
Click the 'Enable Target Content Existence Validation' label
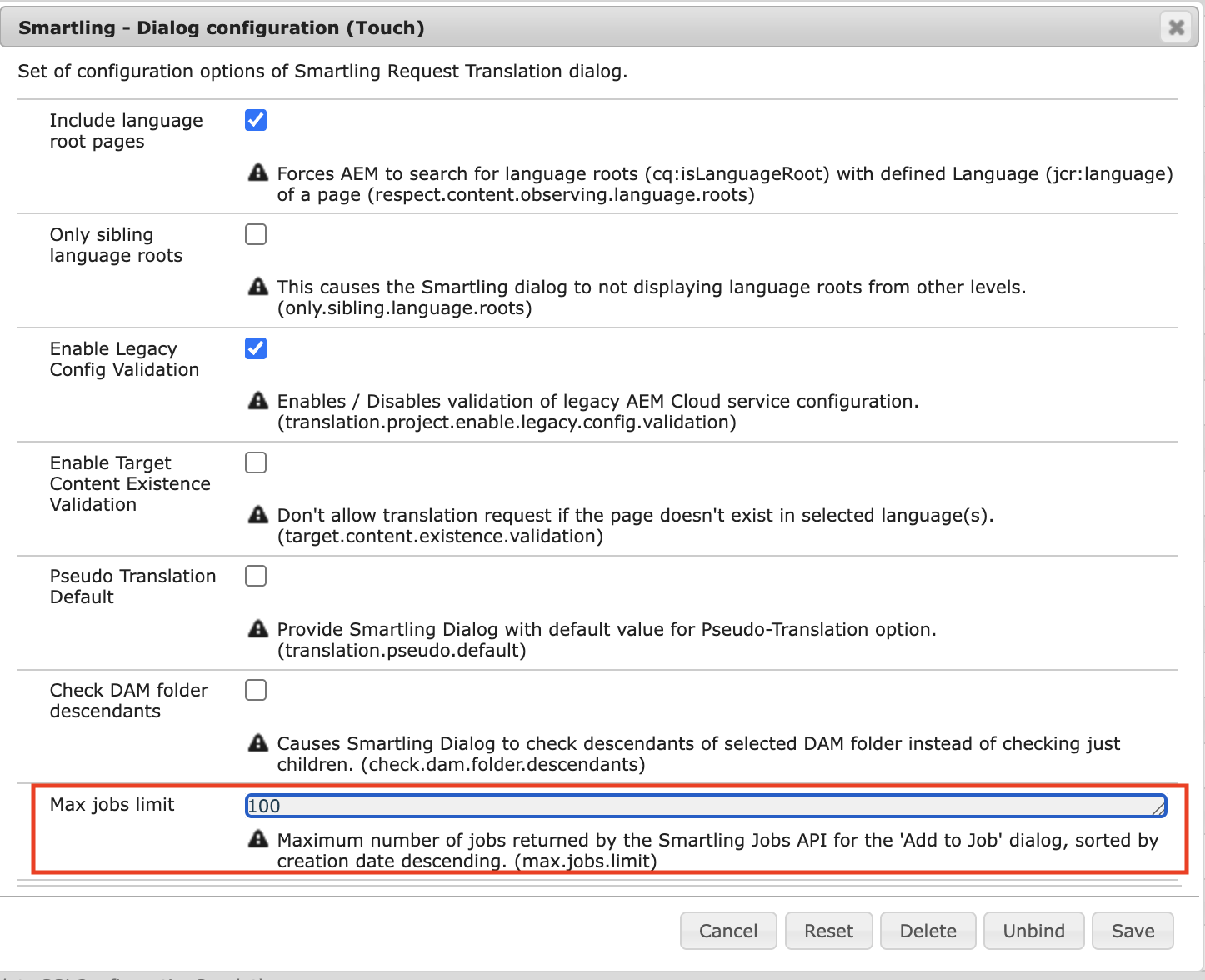point(130,483)
